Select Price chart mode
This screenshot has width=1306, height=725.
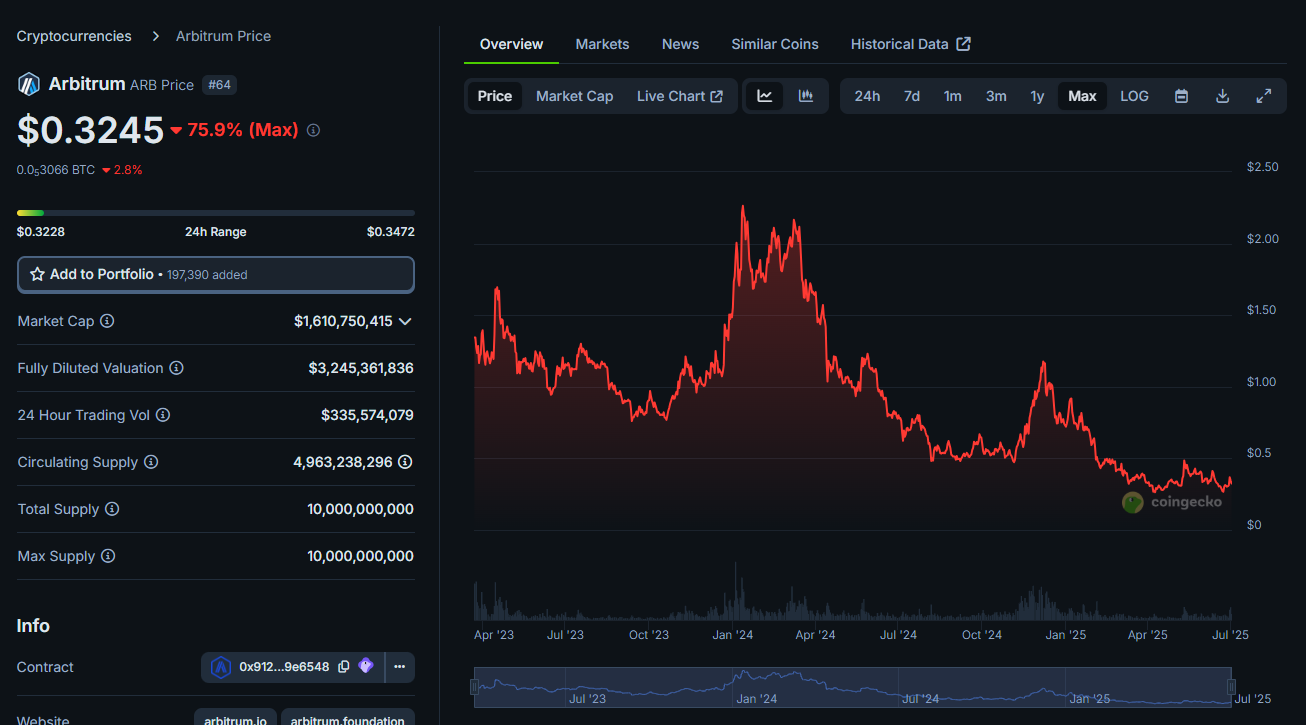495,96
